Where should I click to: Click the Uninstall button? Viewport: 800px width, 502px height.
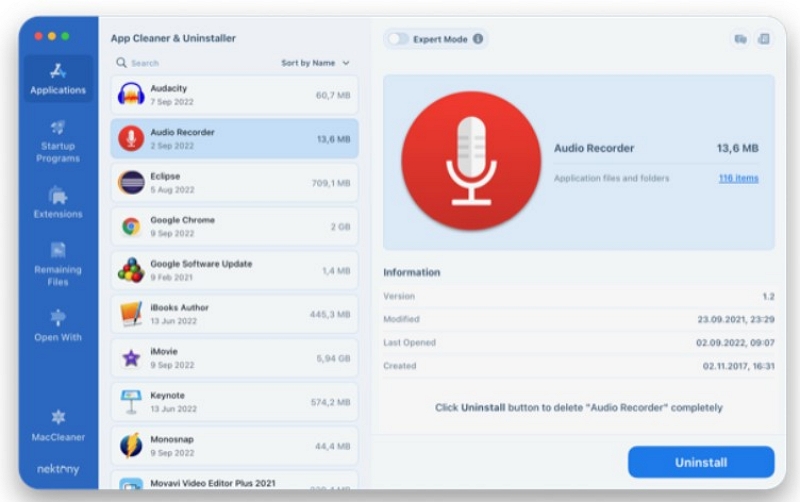[x=701, y=462]
